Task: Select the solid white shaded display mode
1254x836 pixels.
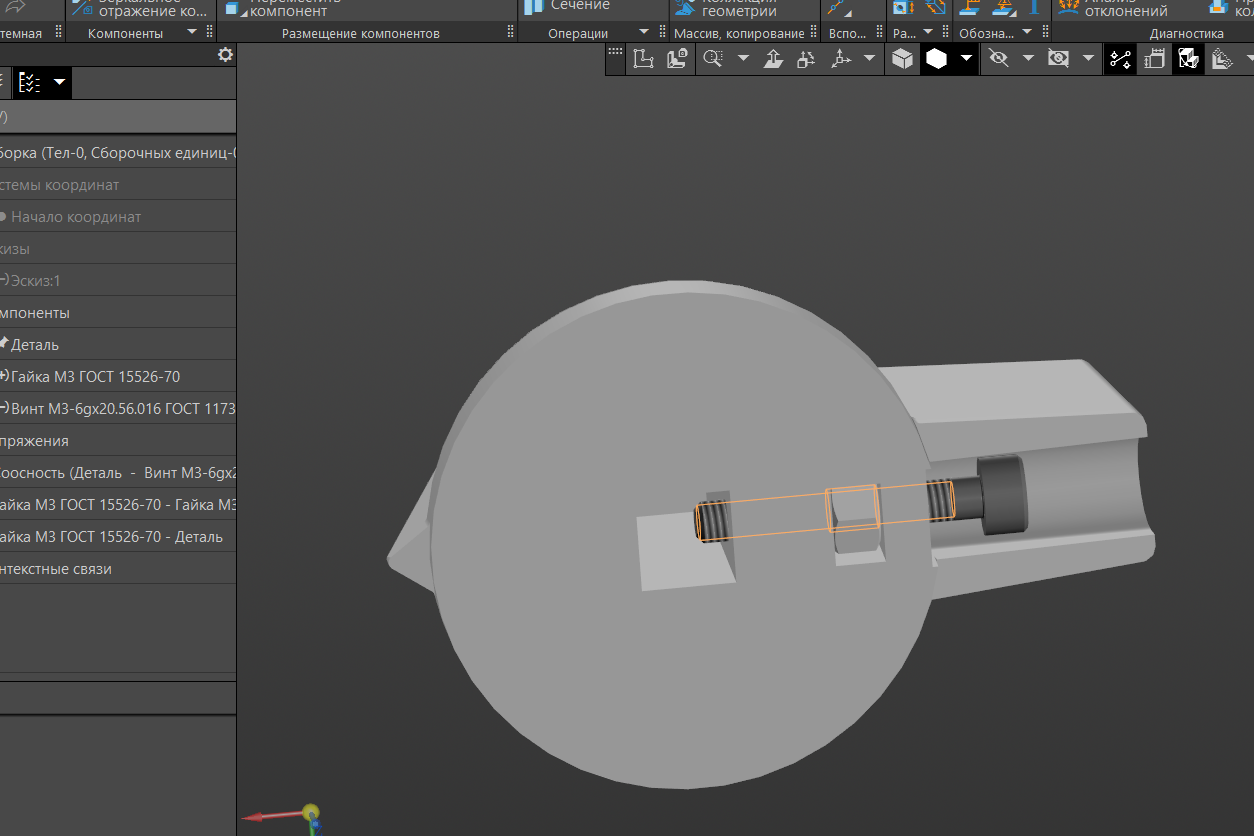Action: pos(936,59)
